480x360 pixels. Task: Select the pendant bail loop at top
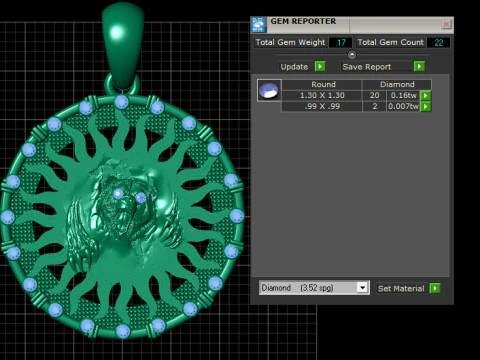click(x=123, y=45)
